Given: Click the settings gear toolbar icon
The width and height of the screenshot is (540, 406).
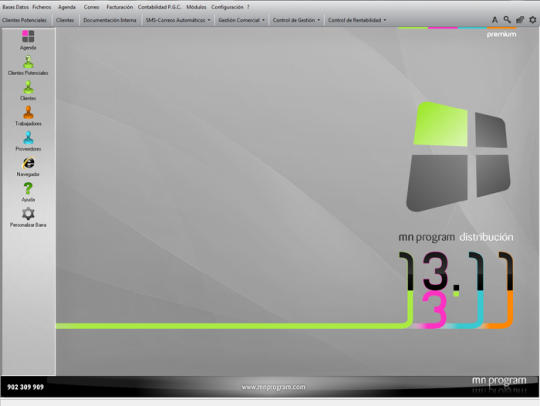Looking at the screenshot, I should 532,20.
